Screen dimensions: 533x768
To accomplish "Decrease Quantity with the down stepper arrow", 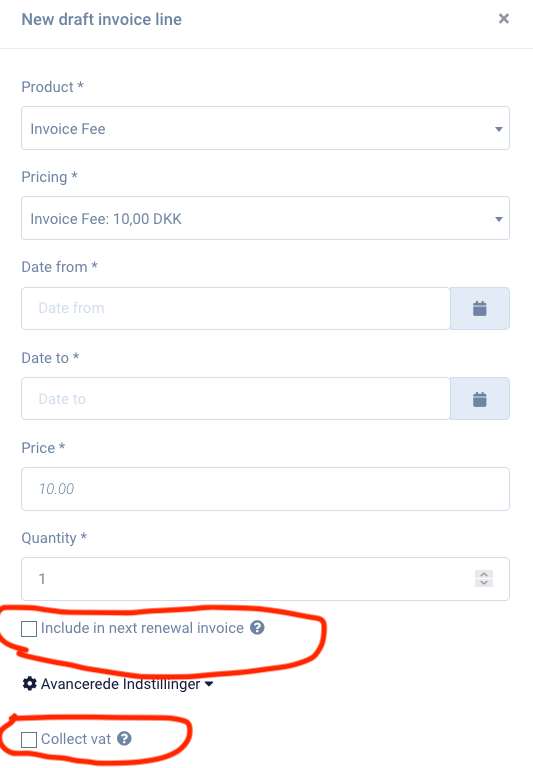I will [x=484, y=583].
